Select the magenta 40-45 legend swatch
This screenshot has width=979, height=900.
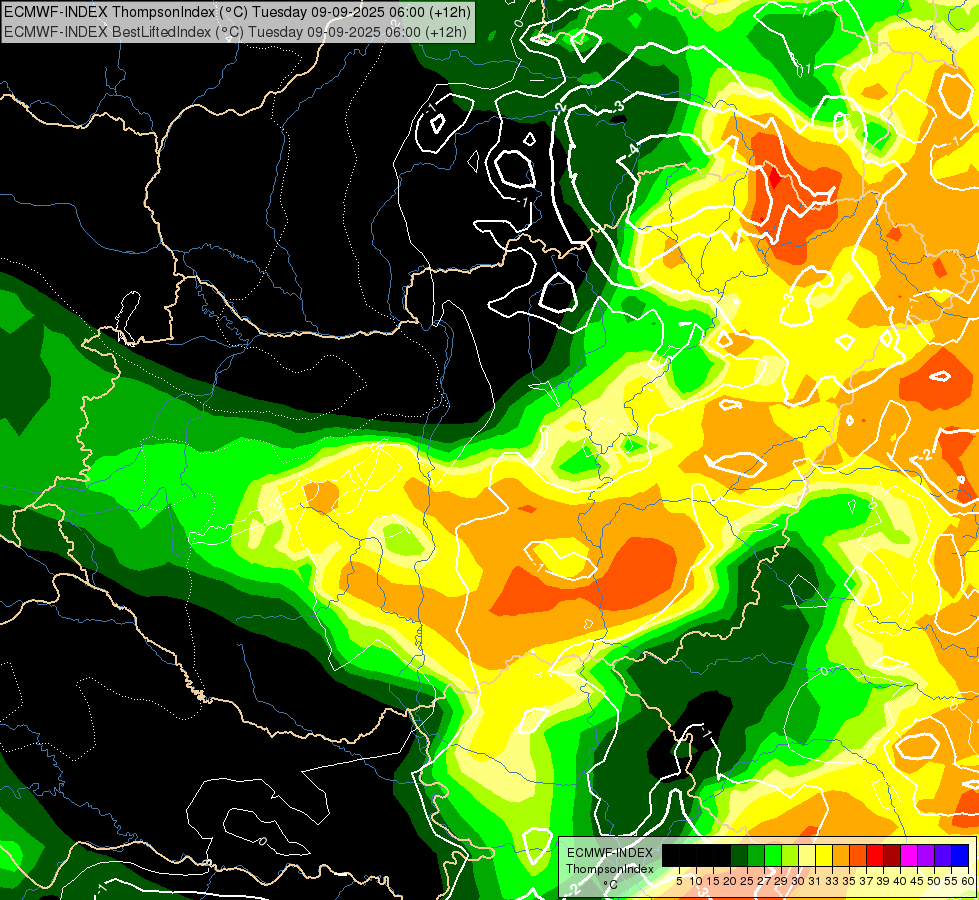tap(908, 855)
